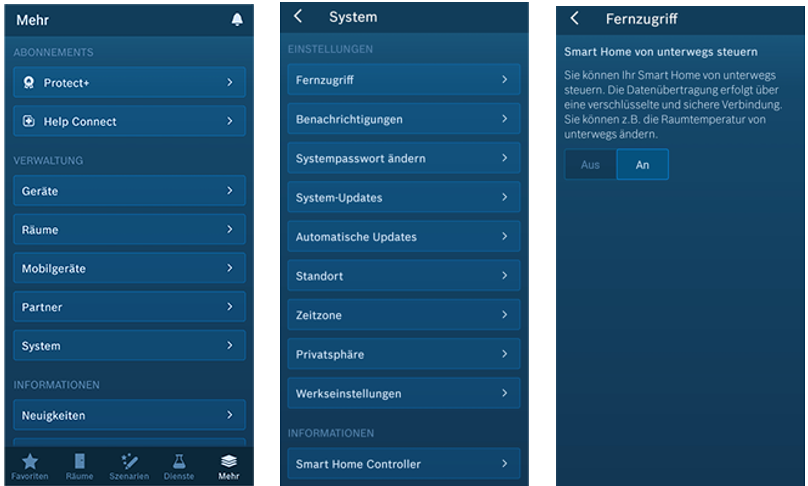Tap the Help Connect plus icon
Image resolution: width=808 pixels, height=486 pixels.
[x=29, y=122]
